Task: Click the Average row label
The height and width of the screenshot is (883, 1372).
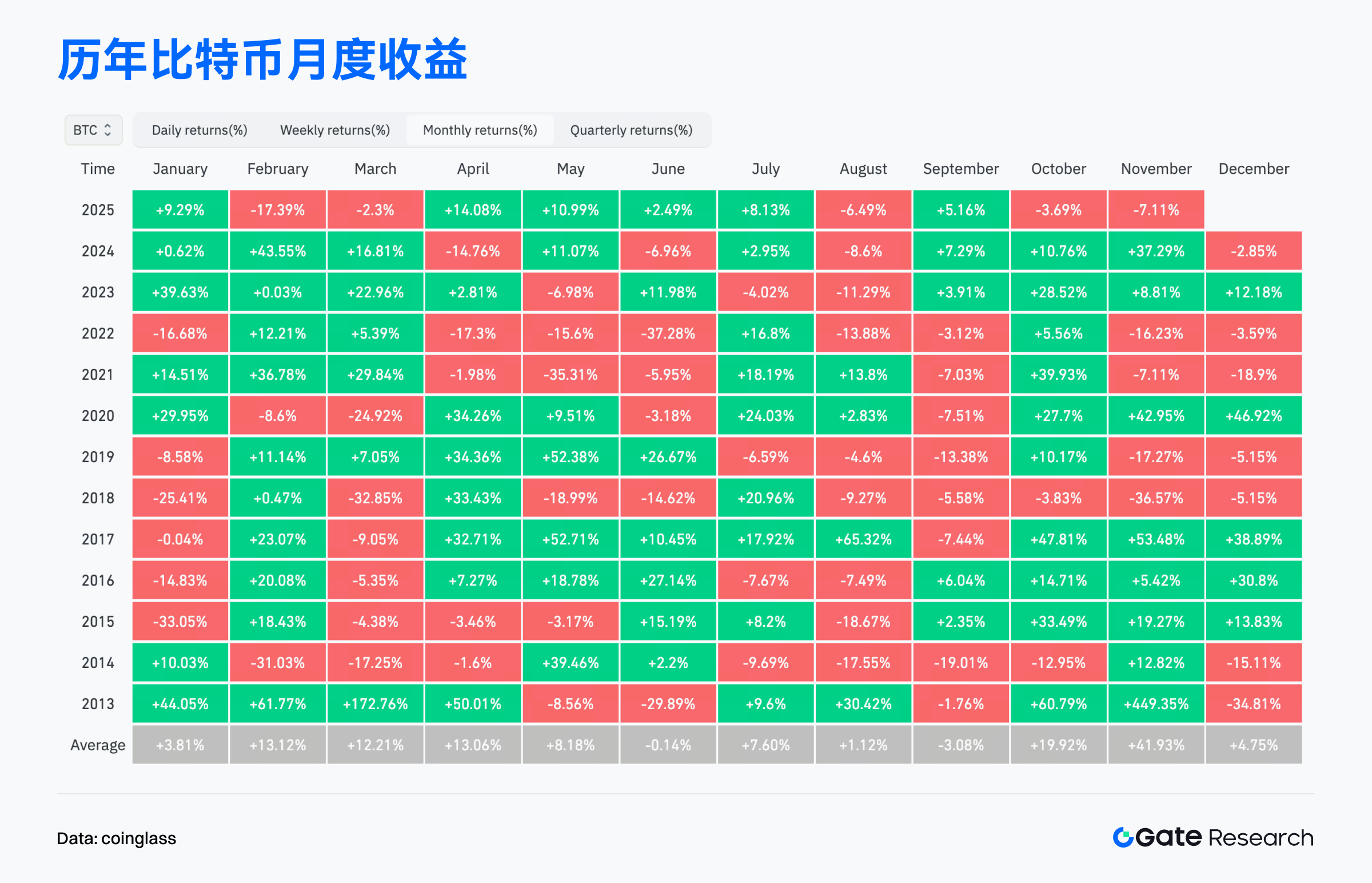Action: [97, 745]
